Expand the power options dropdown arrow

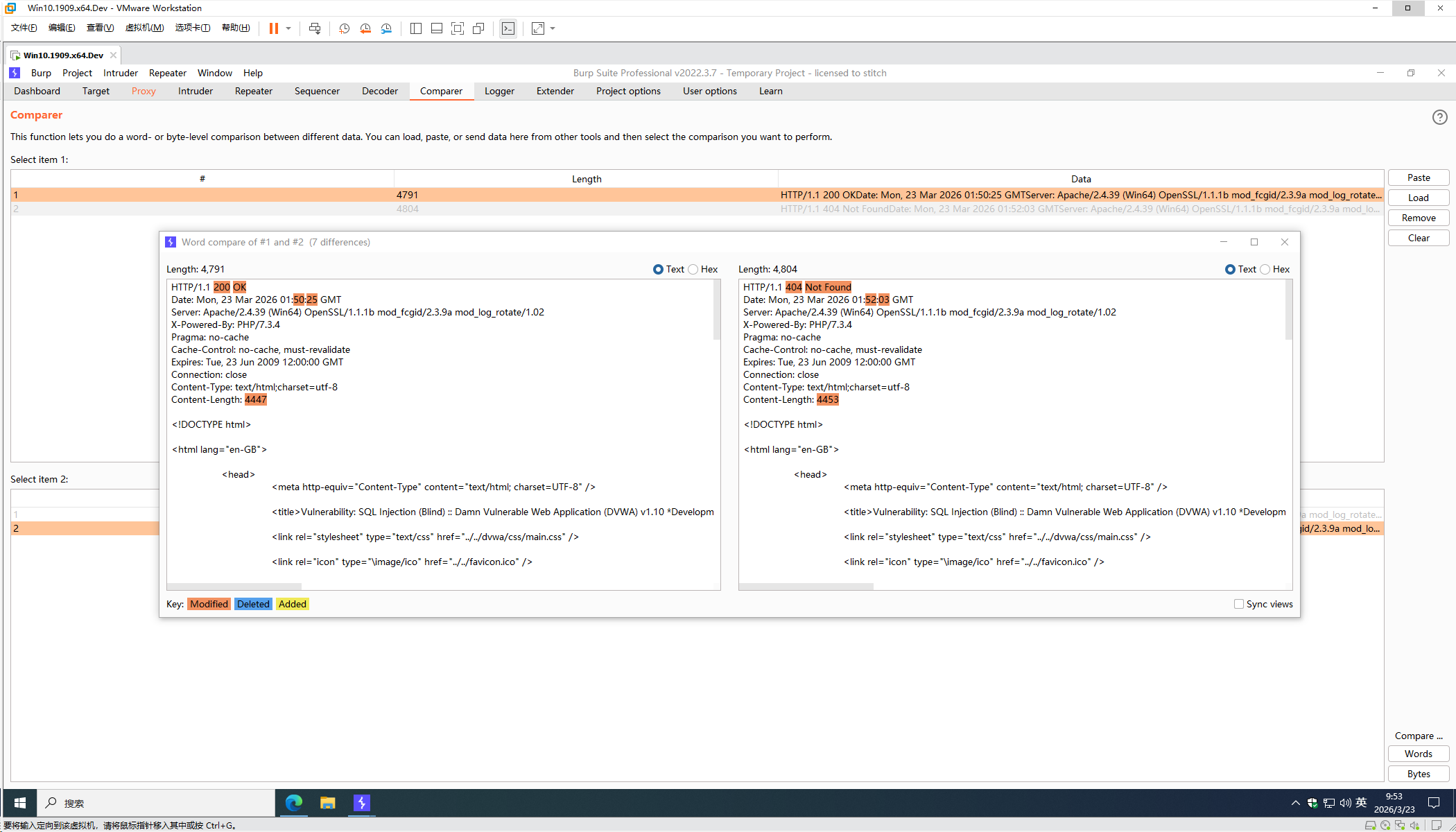288,28
